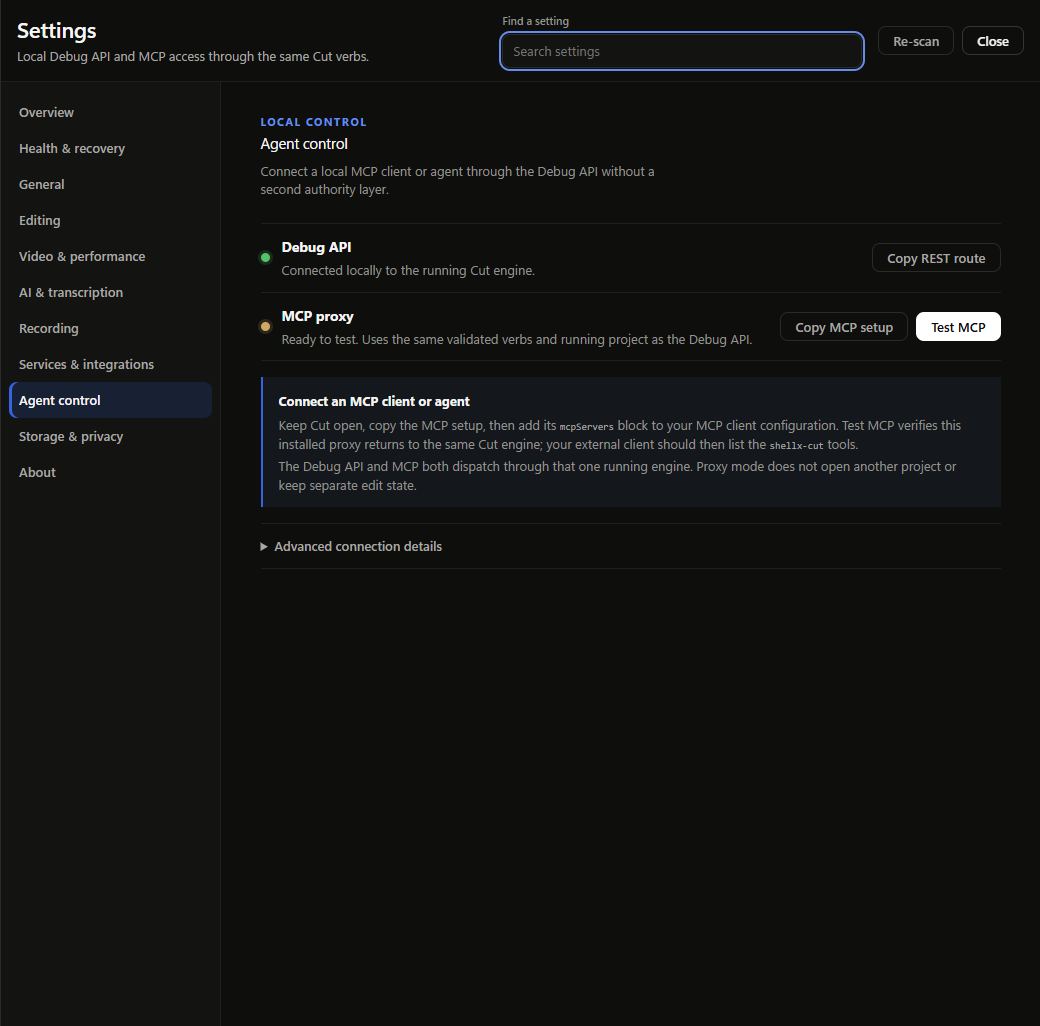Click the 'Connect an MCP client or agent' heading
Image resolution: width=1040 pixels, height=1026 pixels.
374,401
